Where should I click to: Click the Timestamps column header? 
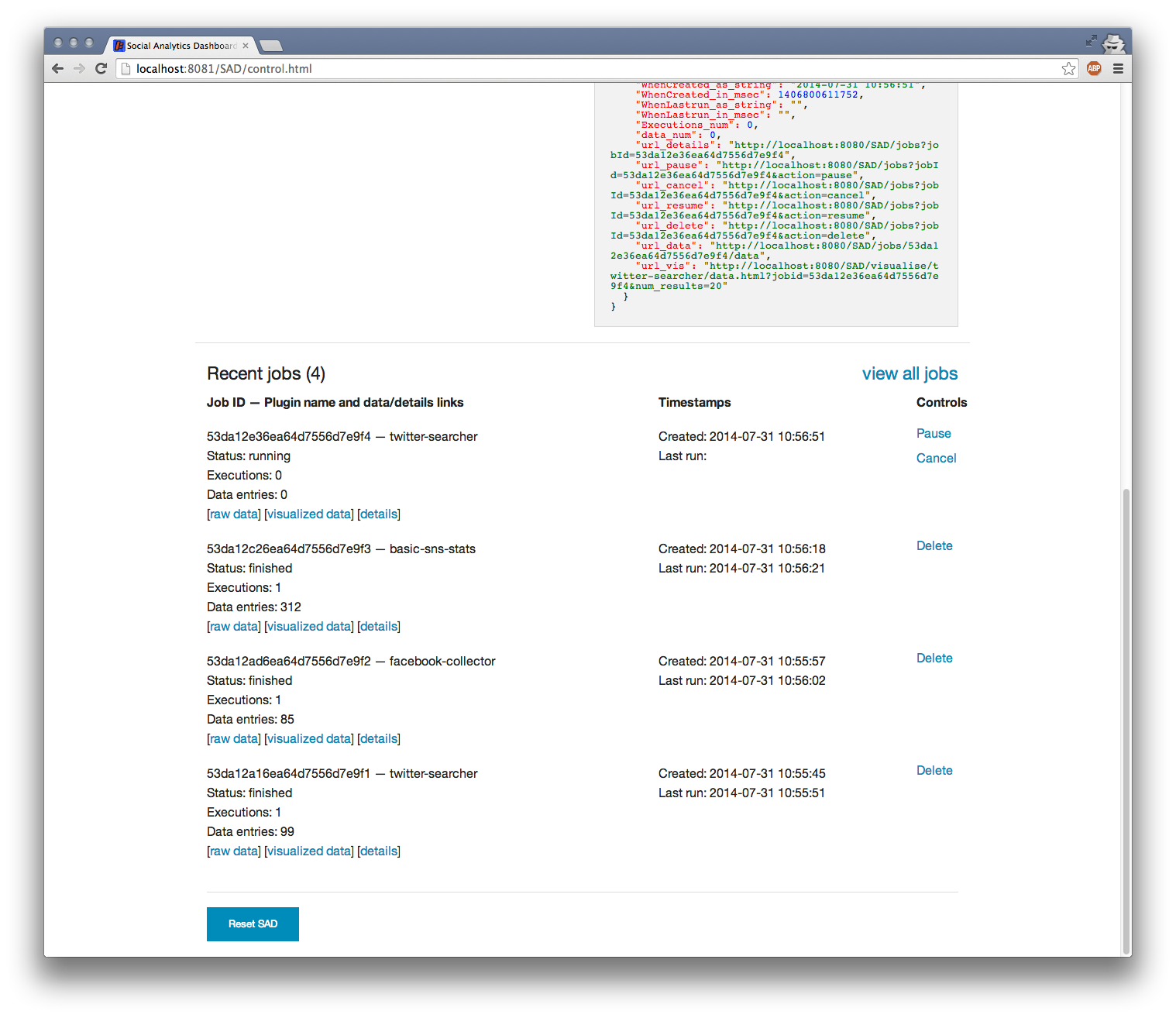(694, 402)
